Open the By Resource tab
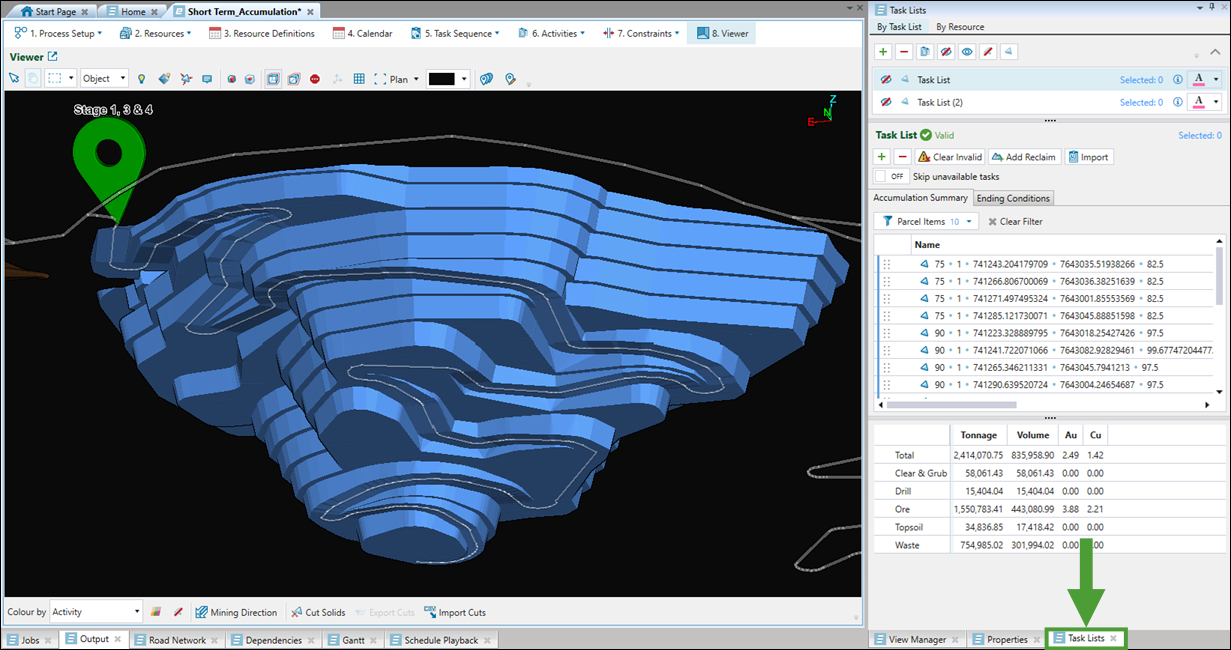The width and height of the screenshot is (1231, 650). point(960,27)
